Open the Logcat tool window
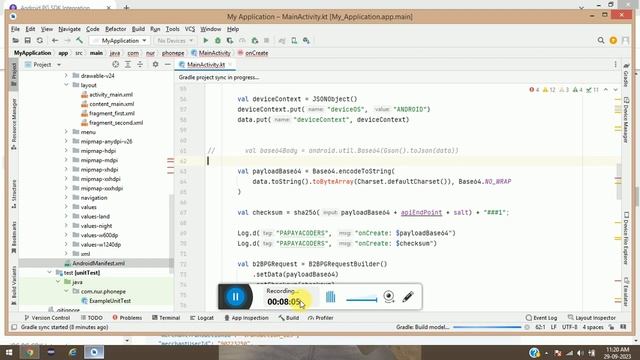This screenshot has width=640, height=360. coord(202,318)
